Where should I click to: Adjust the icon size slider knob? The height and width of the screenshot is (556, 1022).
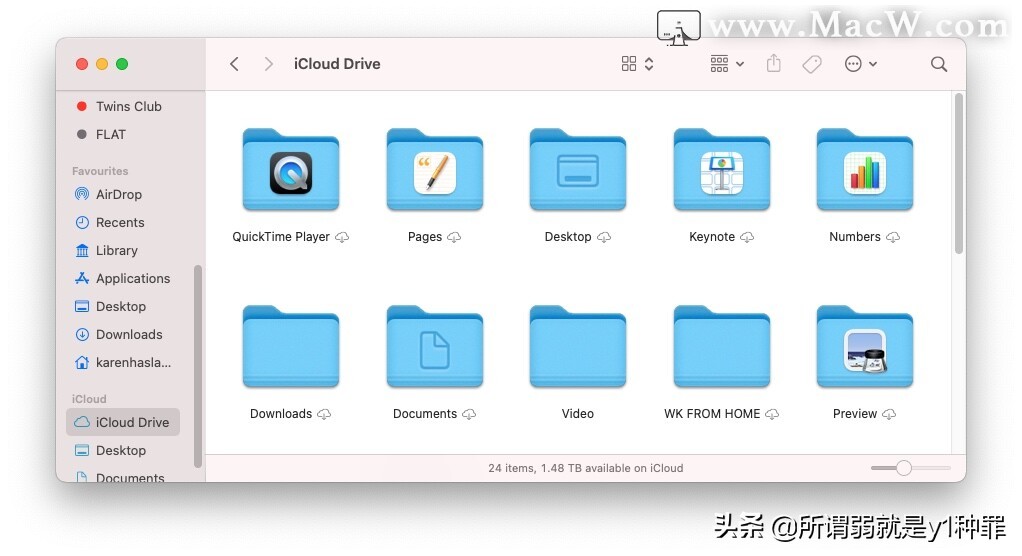point(903,468)
